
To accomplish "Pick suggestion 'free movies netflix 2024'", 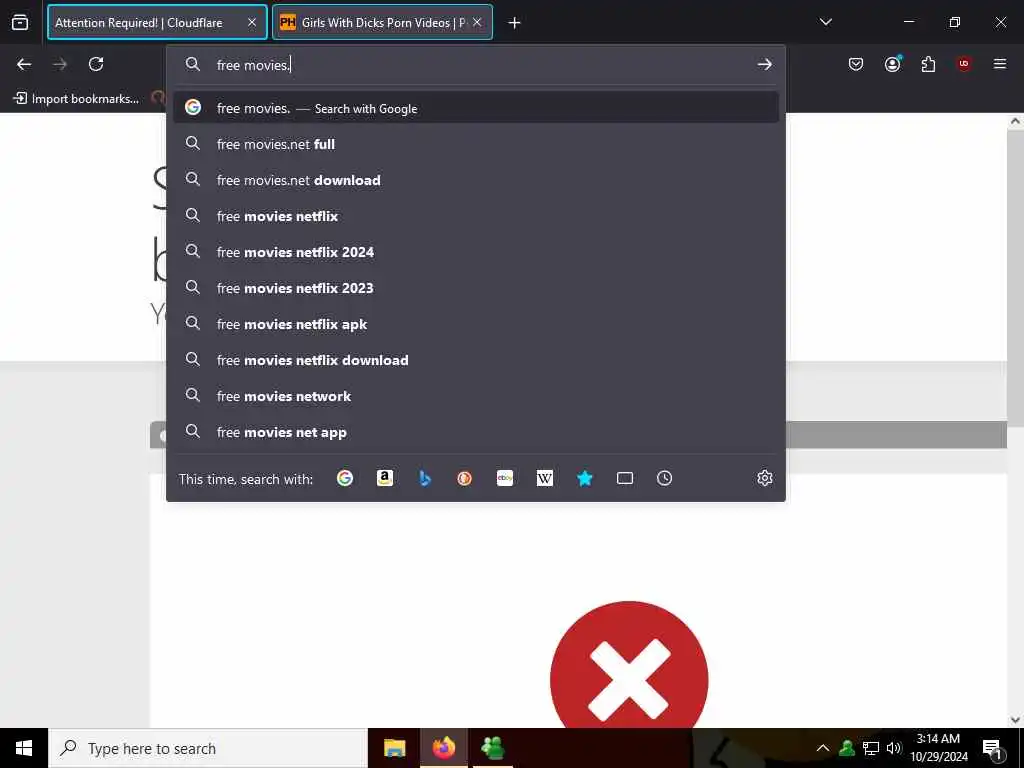I will 475,251.
